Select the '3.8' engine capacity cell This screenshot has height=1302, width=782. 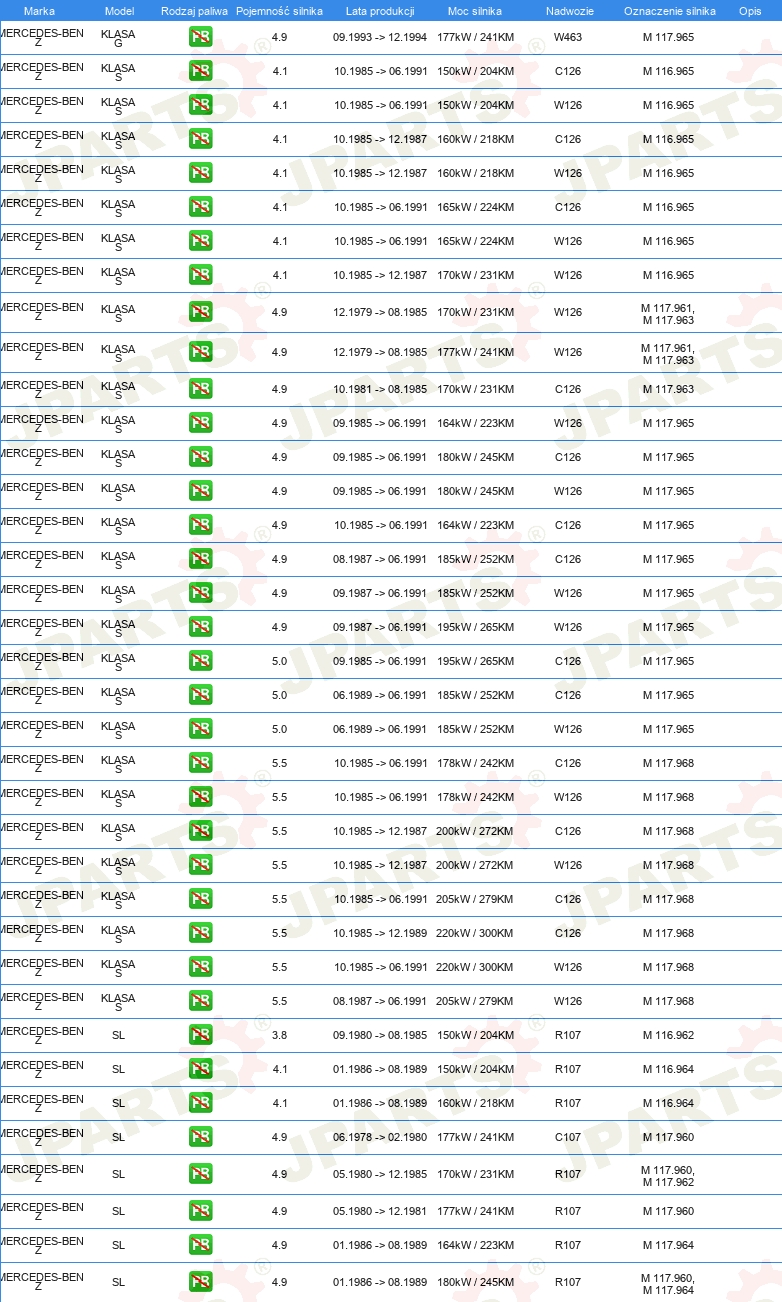click(279, 1036)
